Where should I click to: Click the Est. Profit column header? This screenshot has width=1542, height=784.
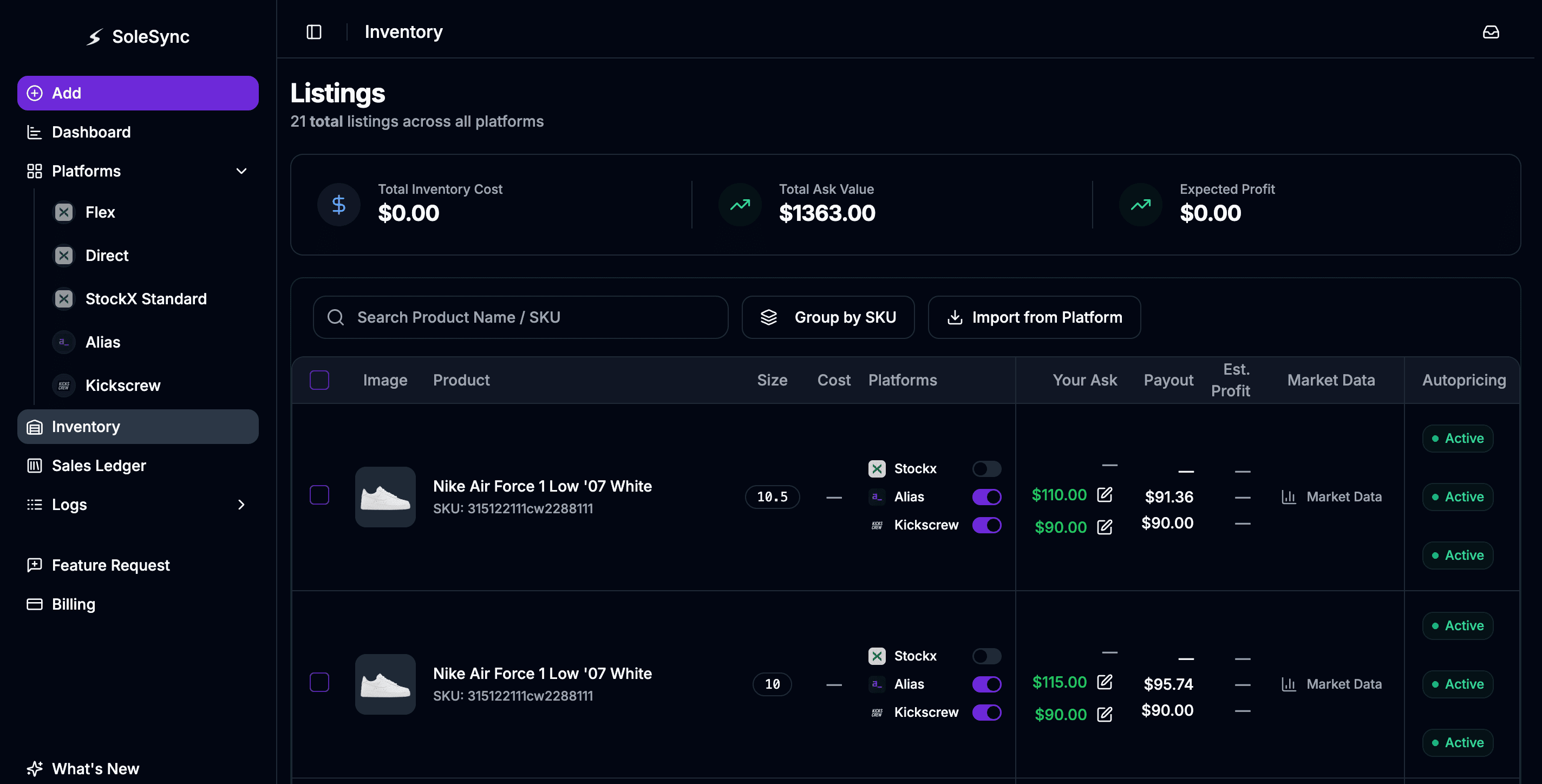(1231, 380)
